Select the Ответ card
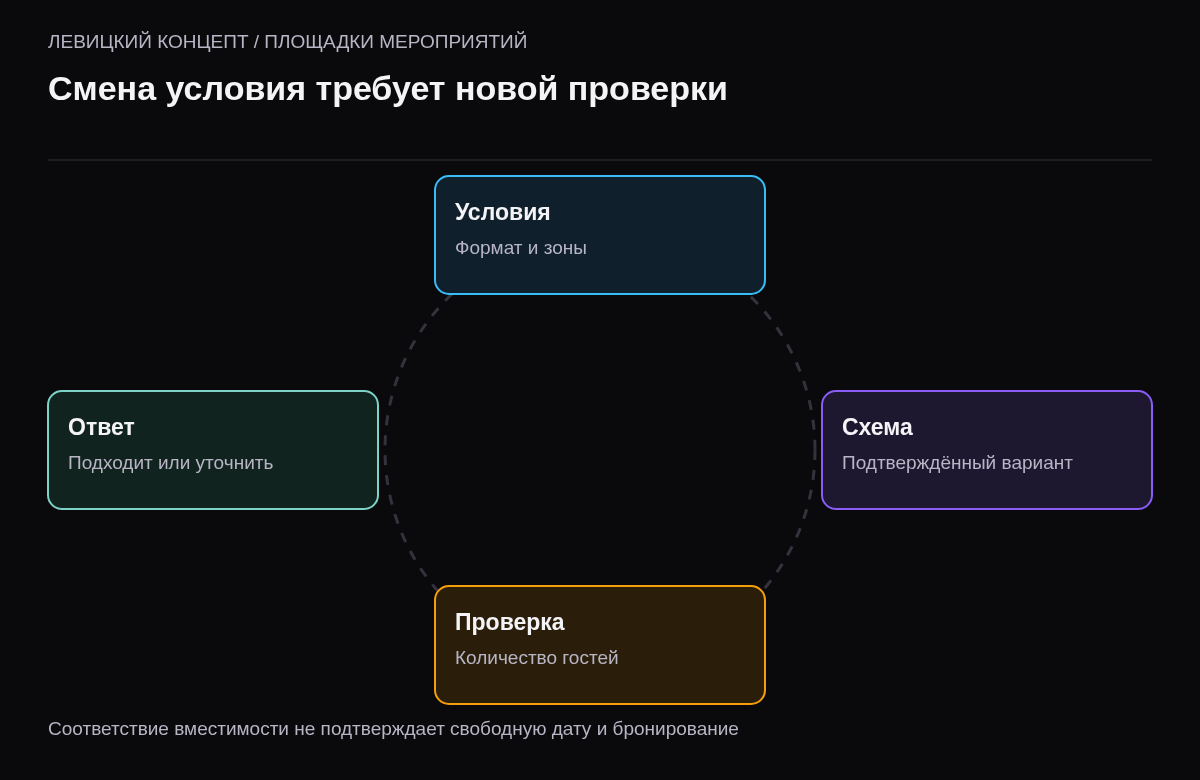 tap(213, 450)
